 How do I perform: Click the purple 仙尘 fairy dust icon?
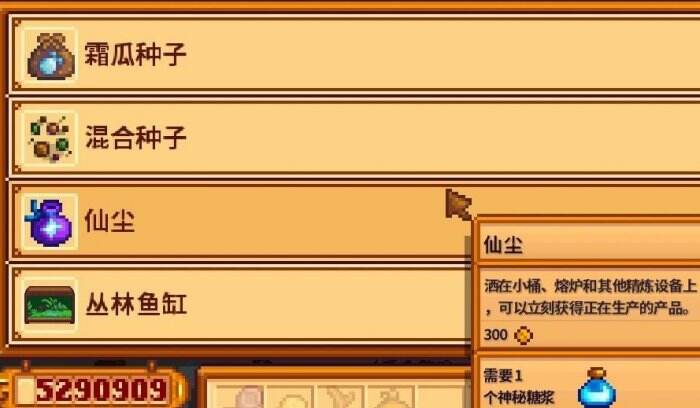coord(49,223)
